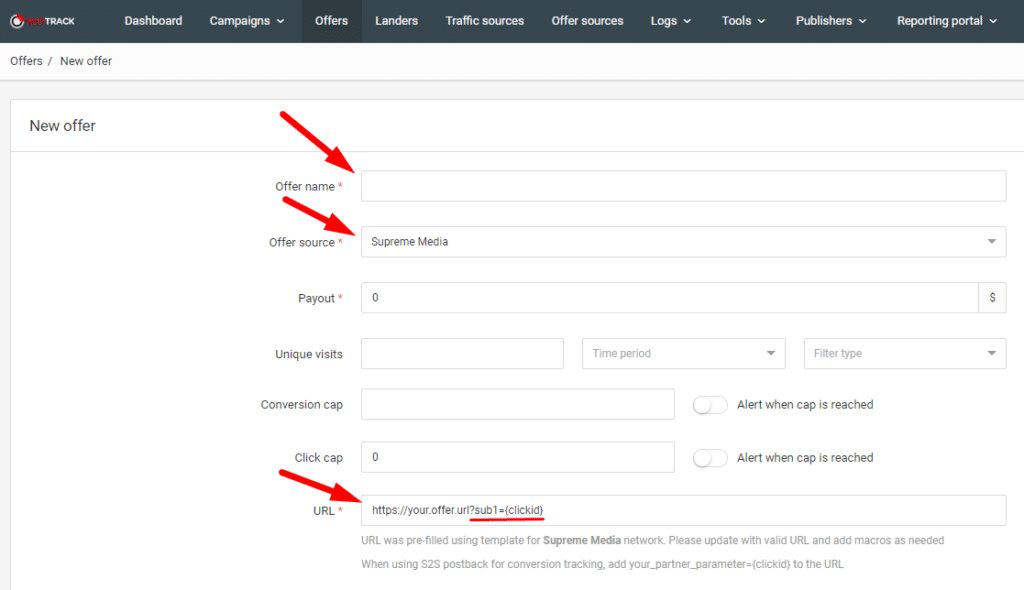Click the S2S postback hint text
Viewport: 1024px width, 590px height.
coord(602,564)
